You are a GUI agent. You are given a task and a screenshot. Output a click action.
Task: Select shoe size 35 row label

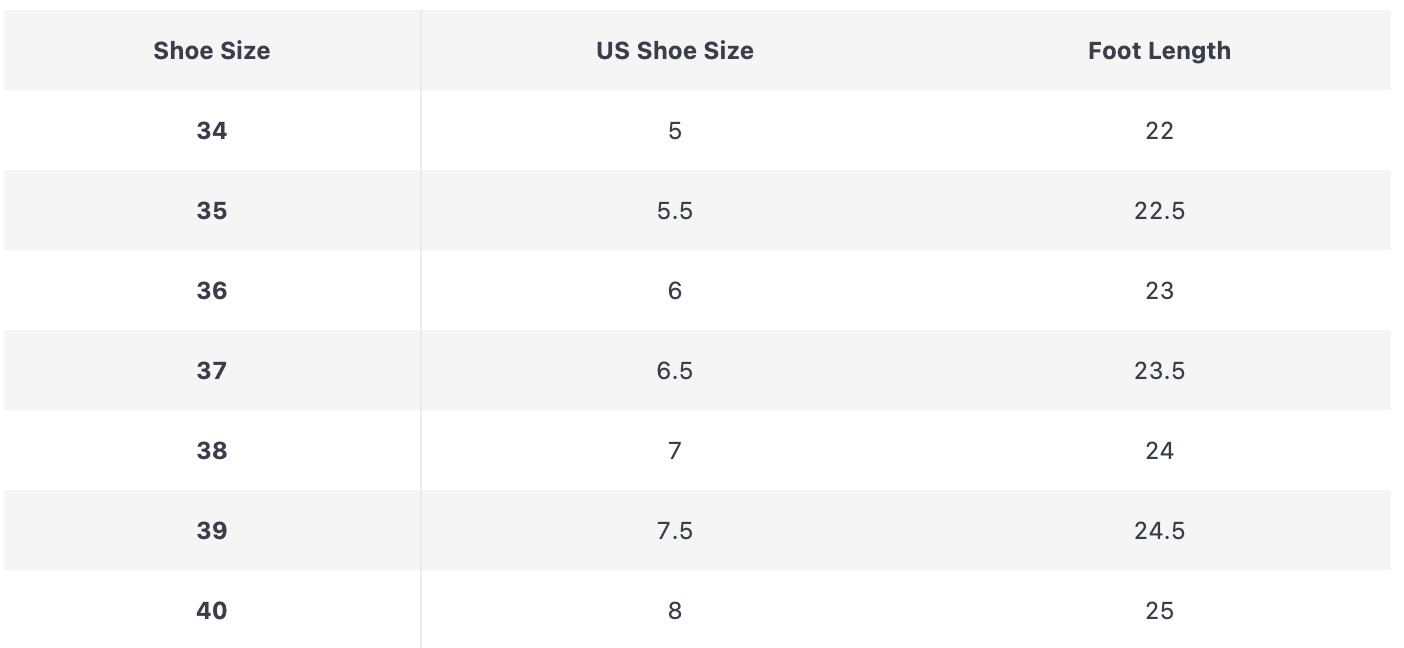(x=211, y=211)
